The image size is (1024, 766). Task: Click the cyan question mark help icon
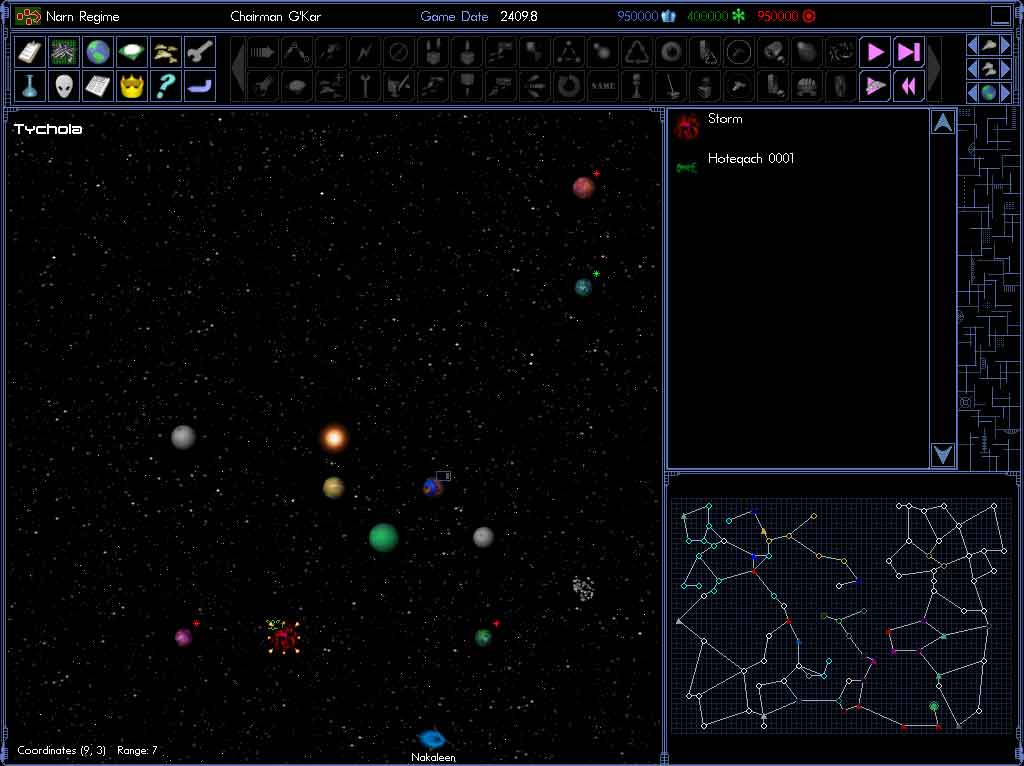165,86
